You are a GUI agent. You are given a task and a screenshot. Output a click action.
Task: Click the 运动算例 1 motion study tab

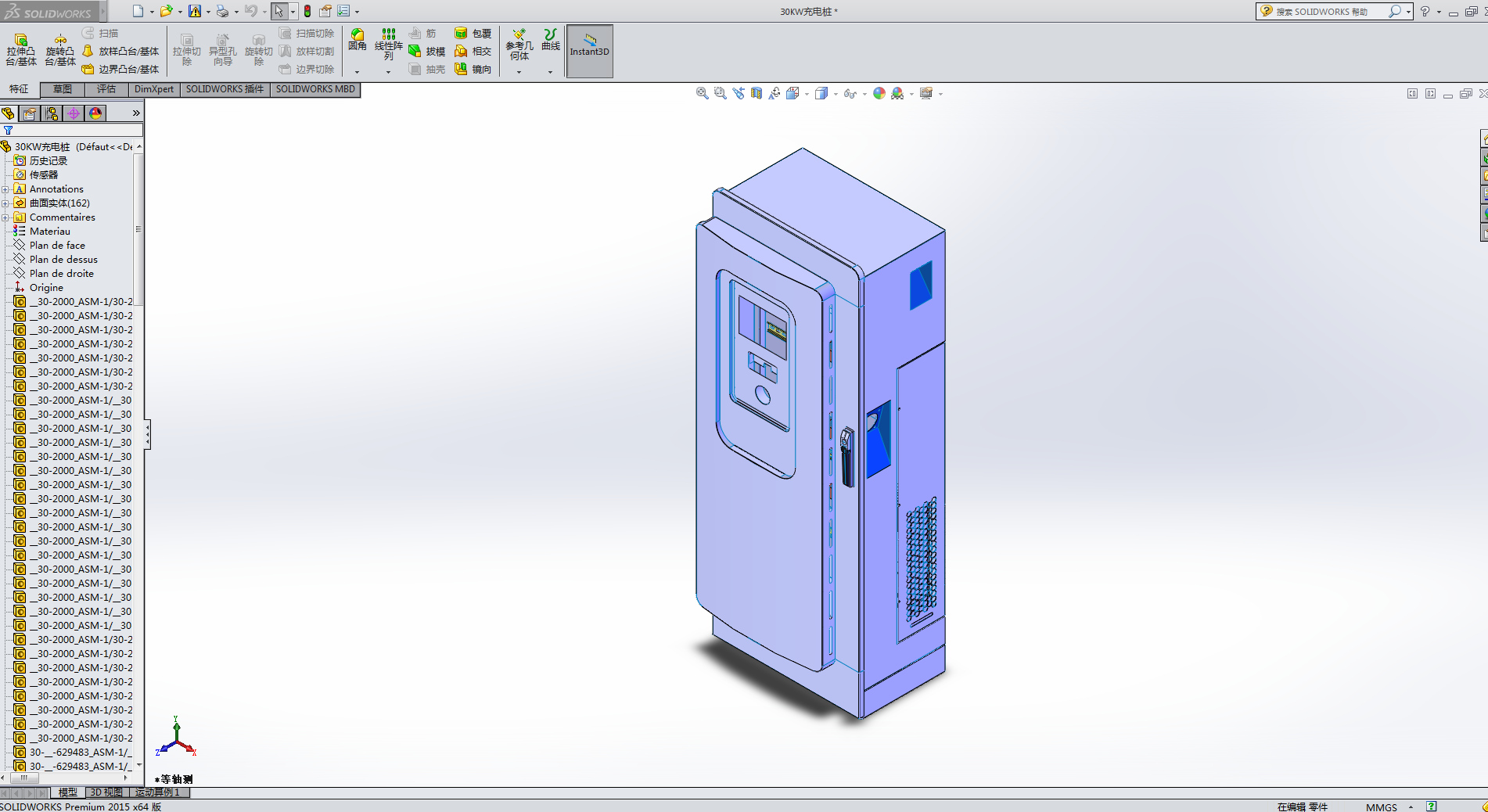click(x=157, y=792)
